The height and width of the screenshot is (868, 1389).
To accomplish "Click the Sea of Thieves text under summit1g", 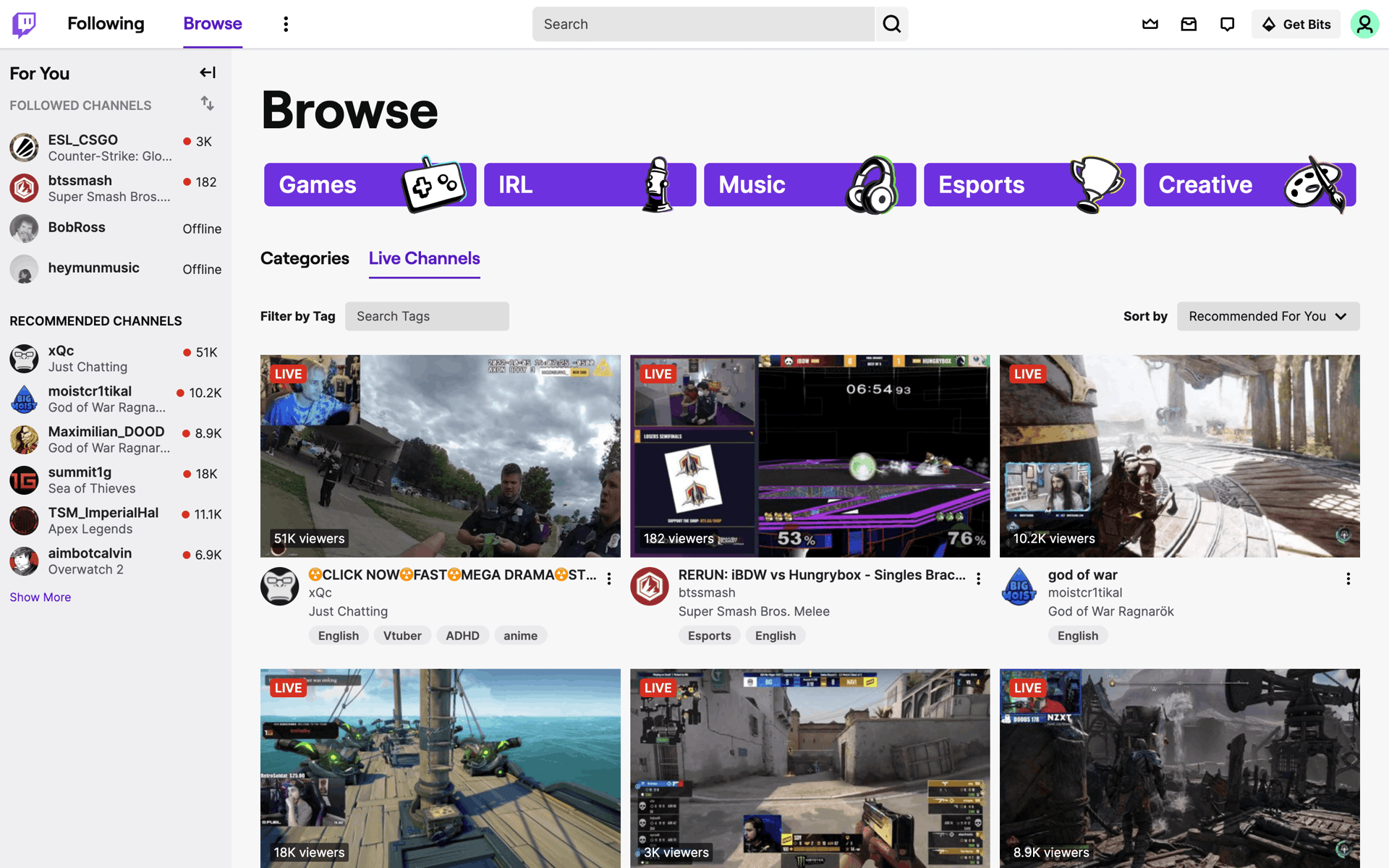I will click(92, 489).
